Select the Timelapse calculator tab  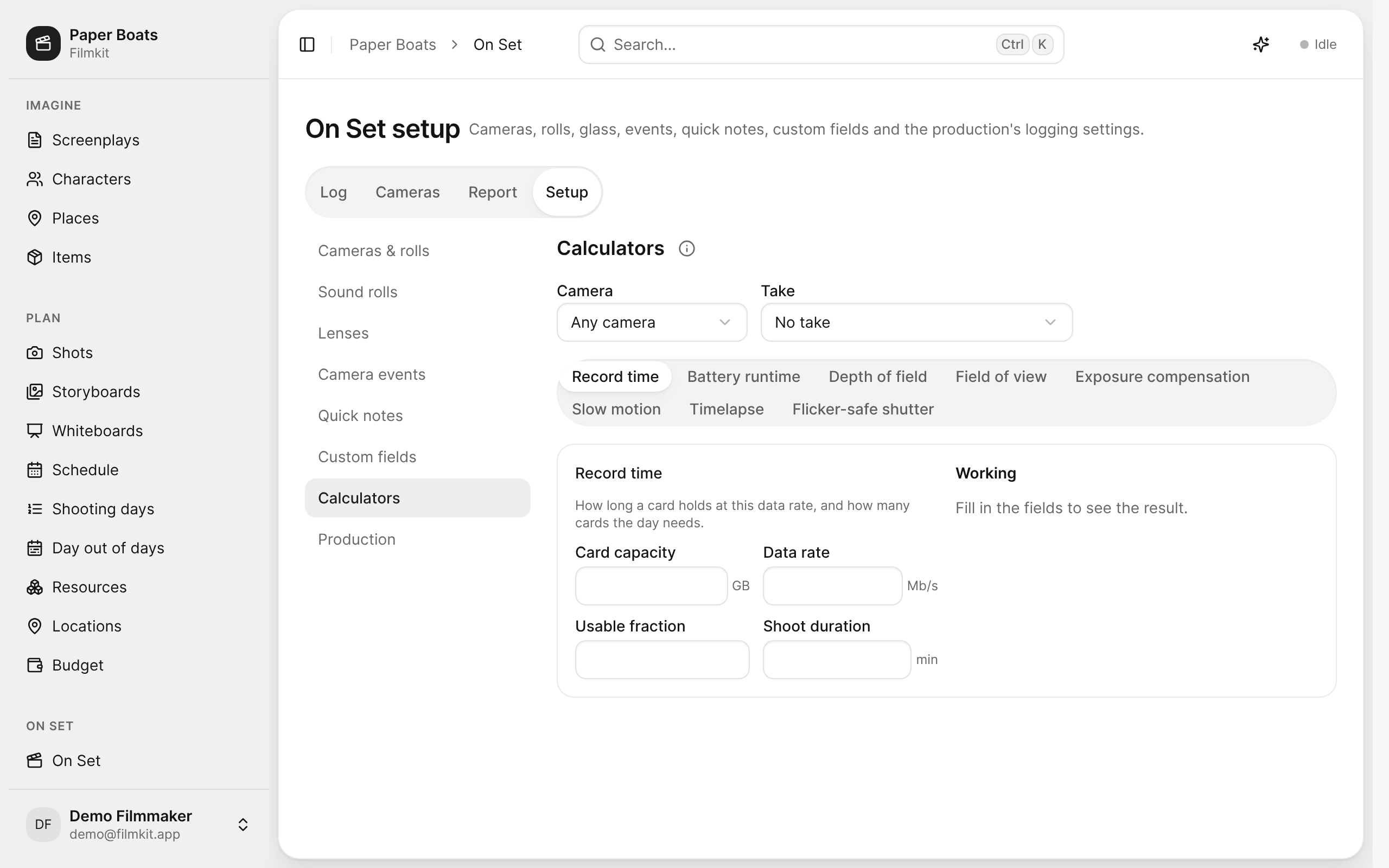point(726,409)
